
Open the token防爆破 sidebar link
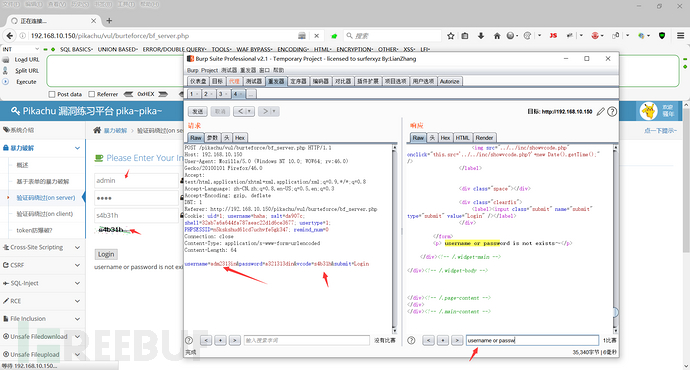pos(34,230)
